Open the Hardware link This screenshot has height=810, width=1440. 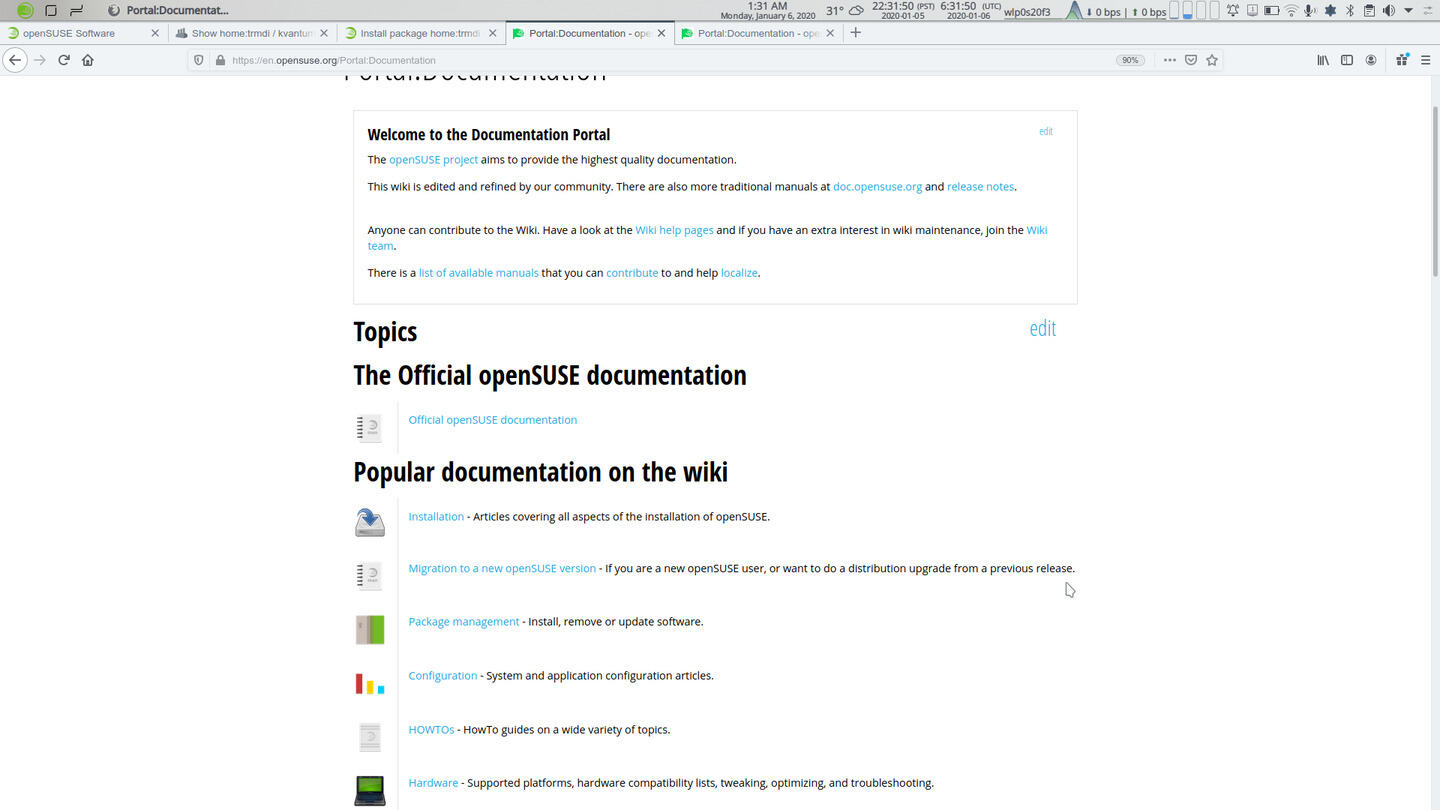(x=433, y=783)
